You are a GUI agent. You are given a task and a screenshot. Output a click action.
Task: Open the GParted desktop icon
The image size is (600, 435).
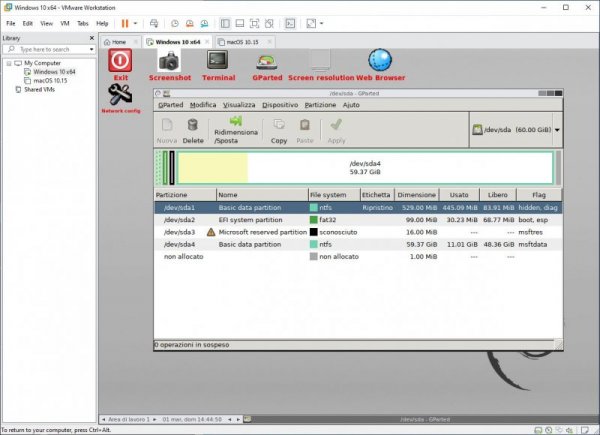(x=267, y=62)
